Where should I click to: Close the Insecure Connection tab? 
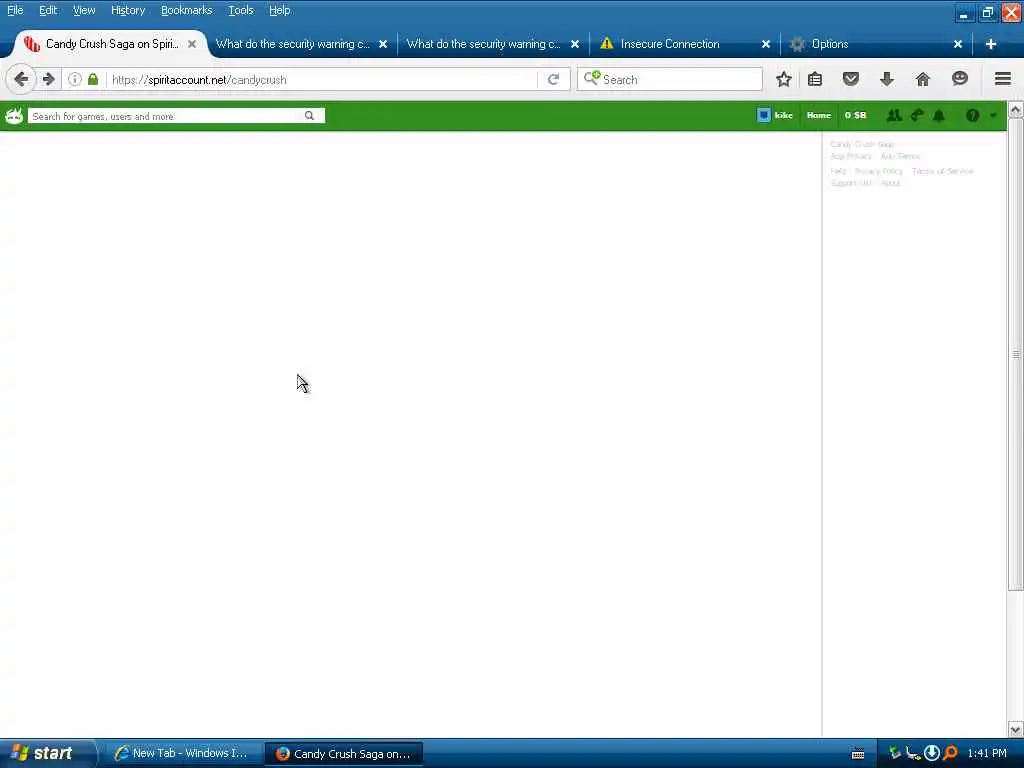coord(766,44)
